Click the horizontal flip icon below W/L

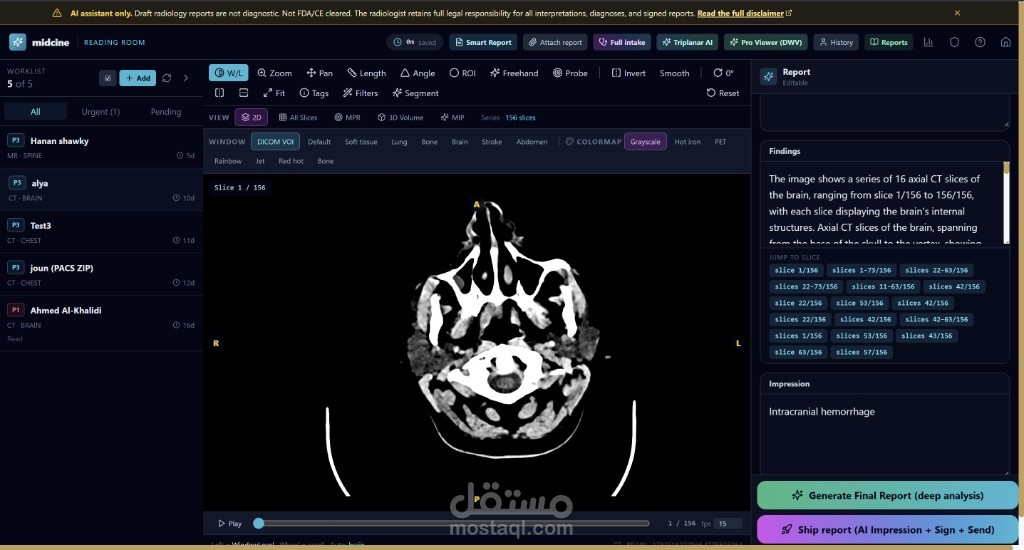(x=219, y=93)
